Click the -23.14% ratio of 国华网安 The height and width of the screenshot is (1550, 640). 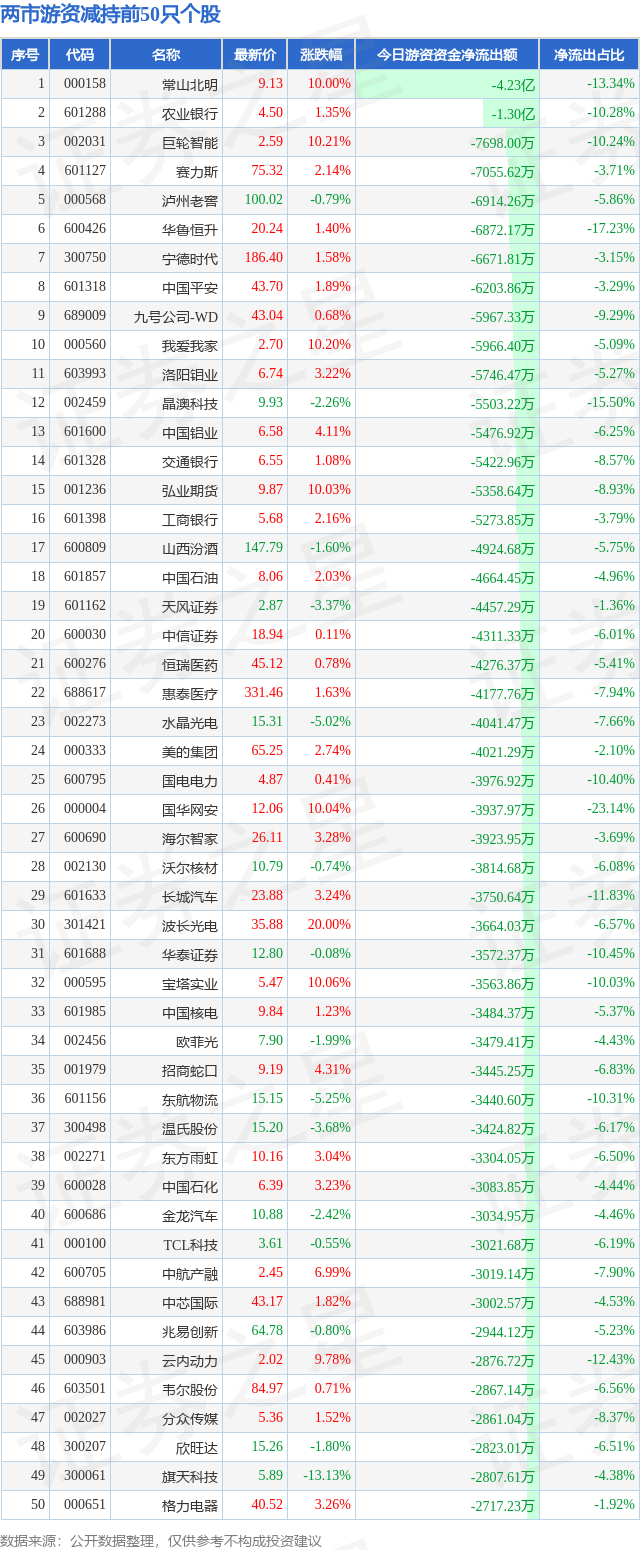610,809
